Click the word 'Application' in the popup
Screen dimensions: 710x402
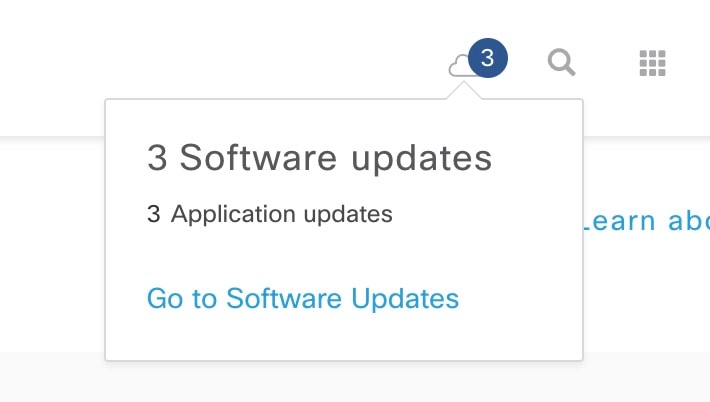pyautogui.click(x=235, y=214)
